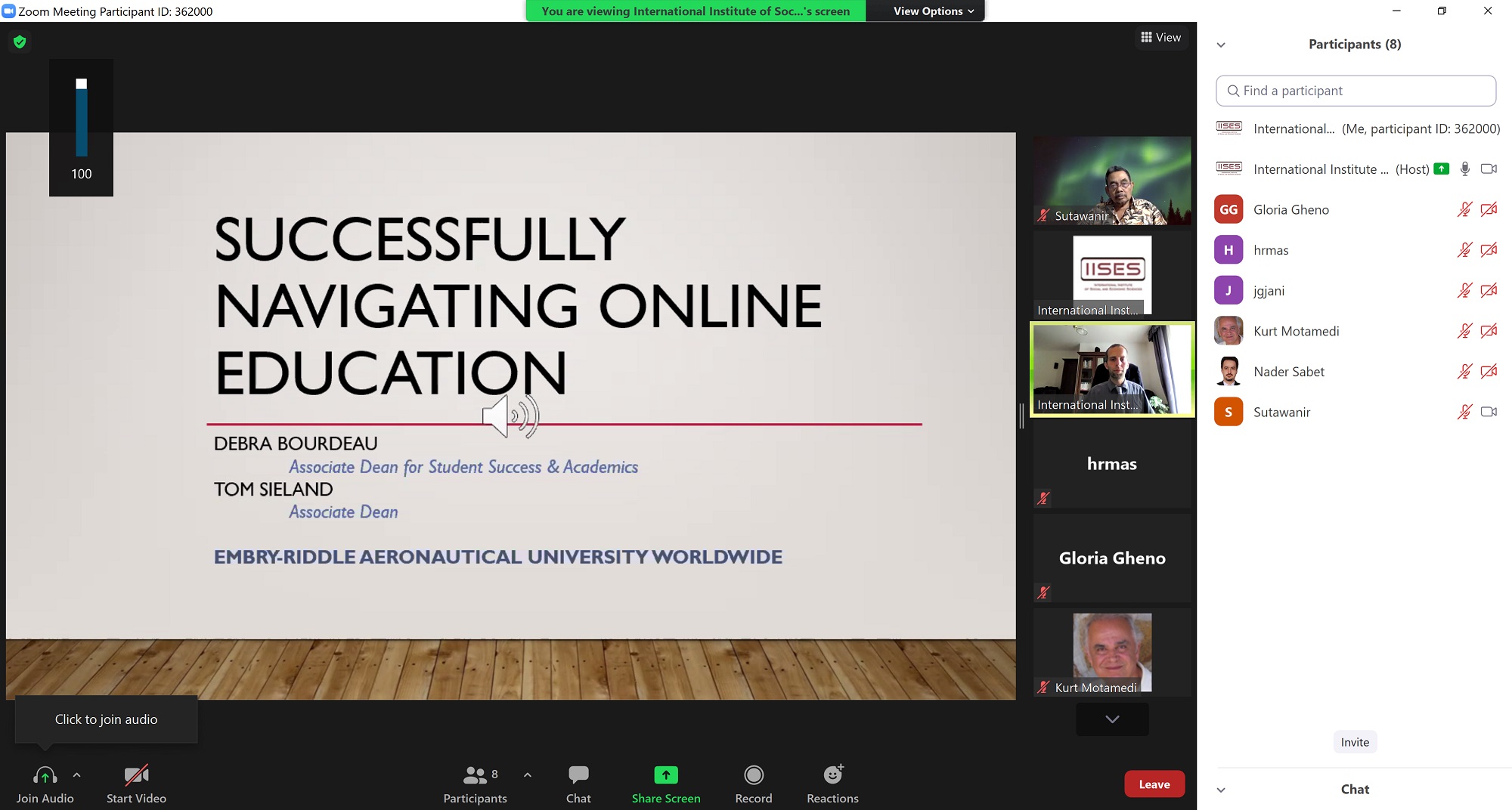
Task: Click Nader Sabet's muted microphone icon
Action: pos(1465,371)
